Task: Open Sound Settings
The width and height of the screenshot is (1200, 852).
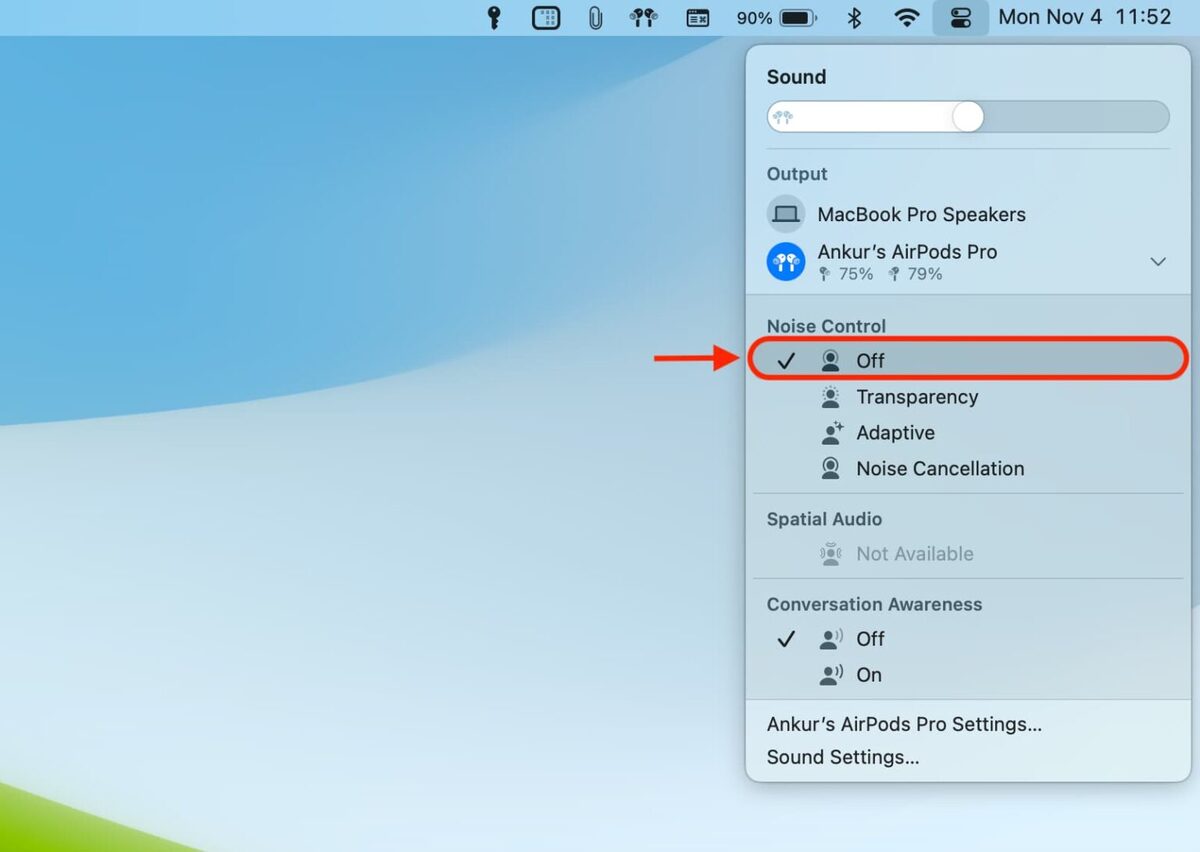Action: [x=842, y=757]
